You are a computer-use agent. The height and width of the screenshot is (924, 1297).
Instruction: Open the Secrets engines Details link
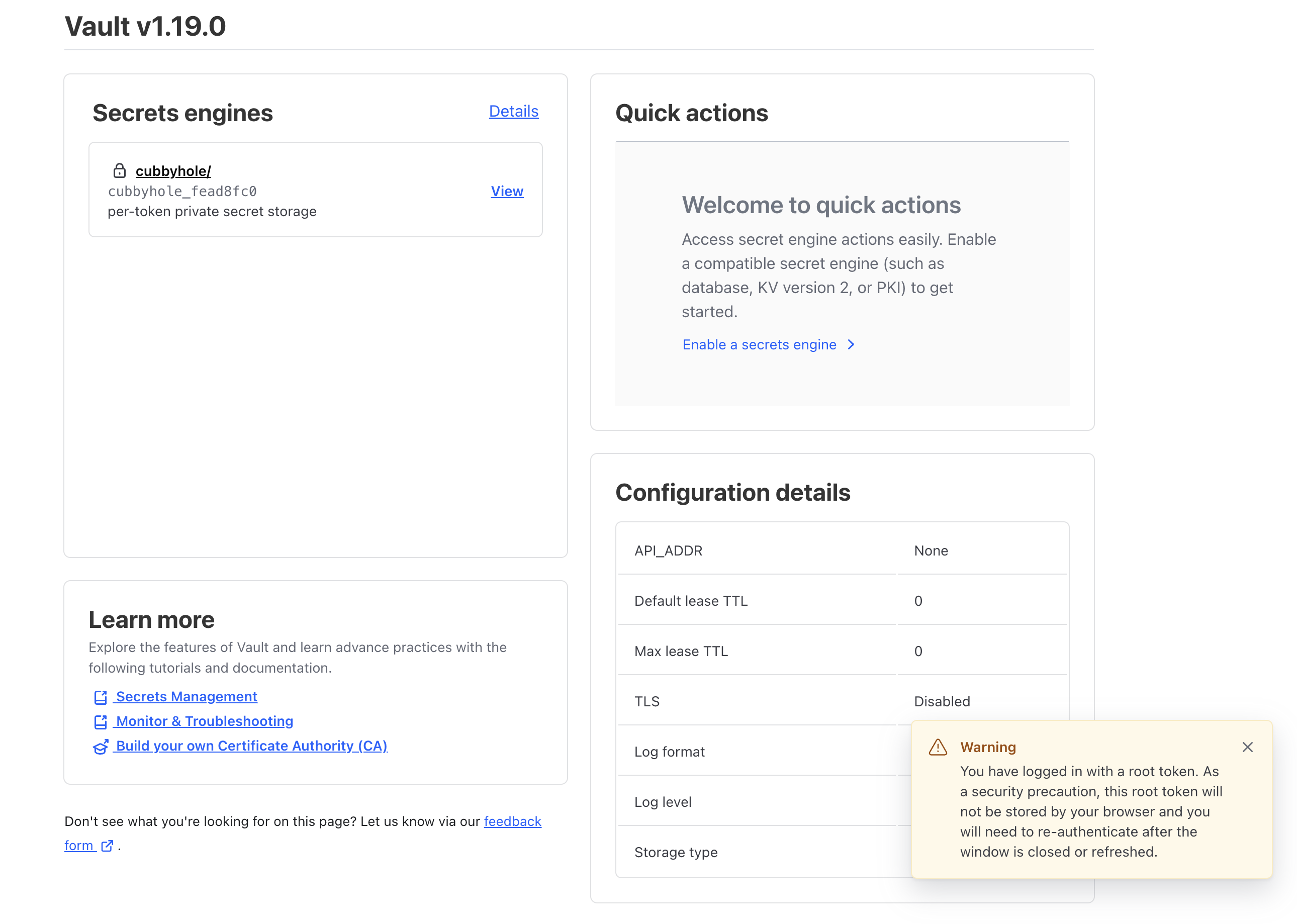[514, 111]
